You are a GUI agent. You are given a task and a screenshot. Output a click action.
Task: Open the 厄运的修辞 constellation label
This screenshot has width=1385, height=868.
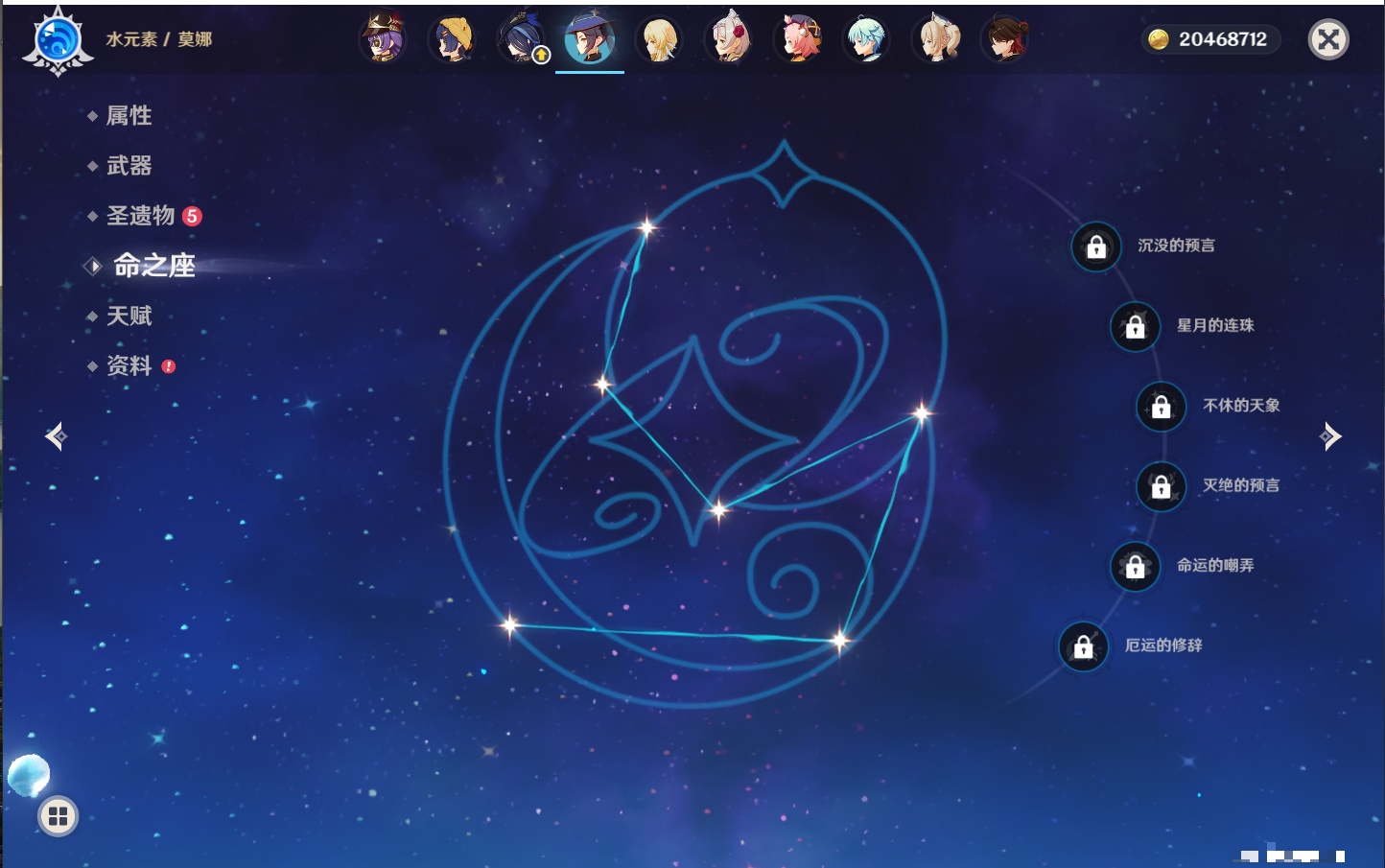[x=1163, y=645]
